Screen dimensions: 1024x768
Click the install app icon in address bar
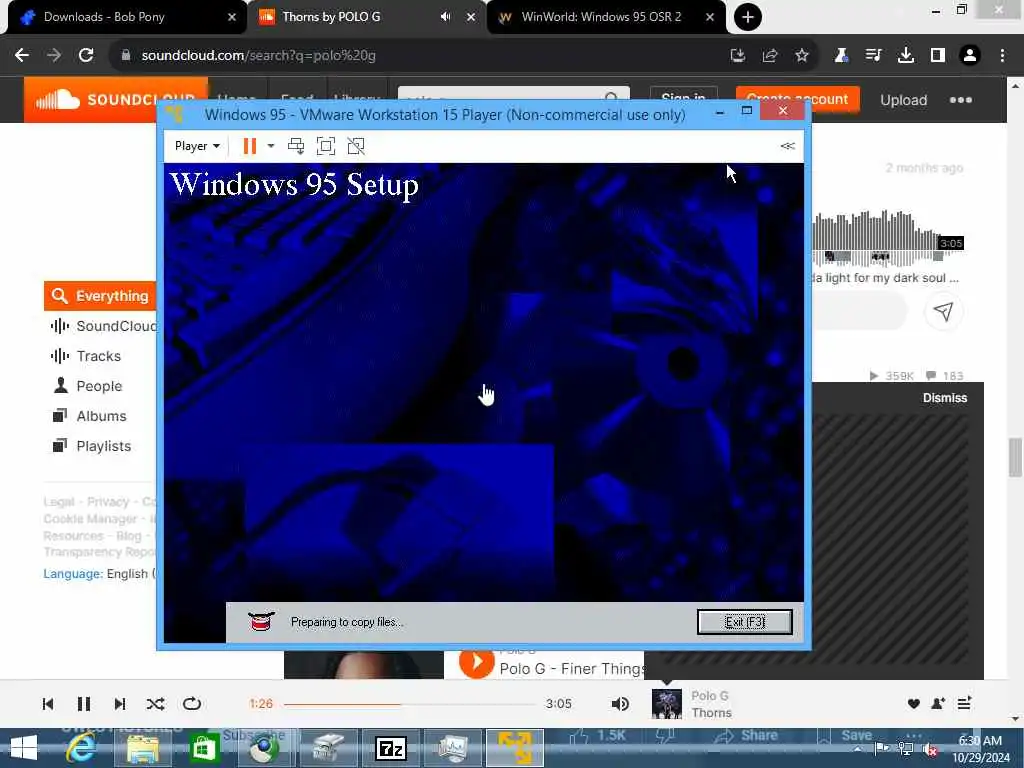pyautogui.click(x=738, y=56)
